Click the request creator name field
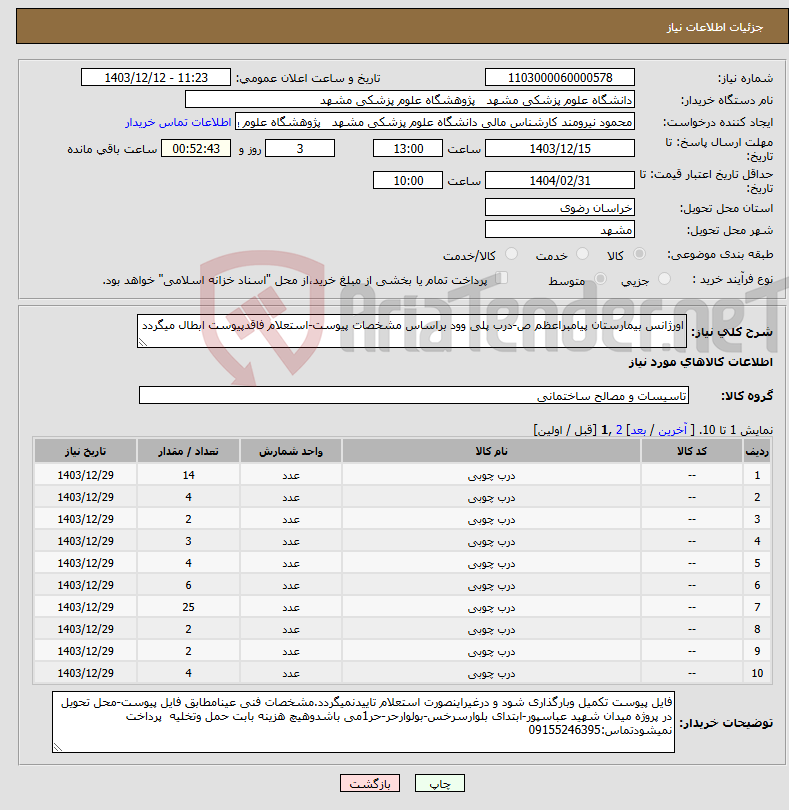Viewport: 789px width, 810px height. click(435, 122)
